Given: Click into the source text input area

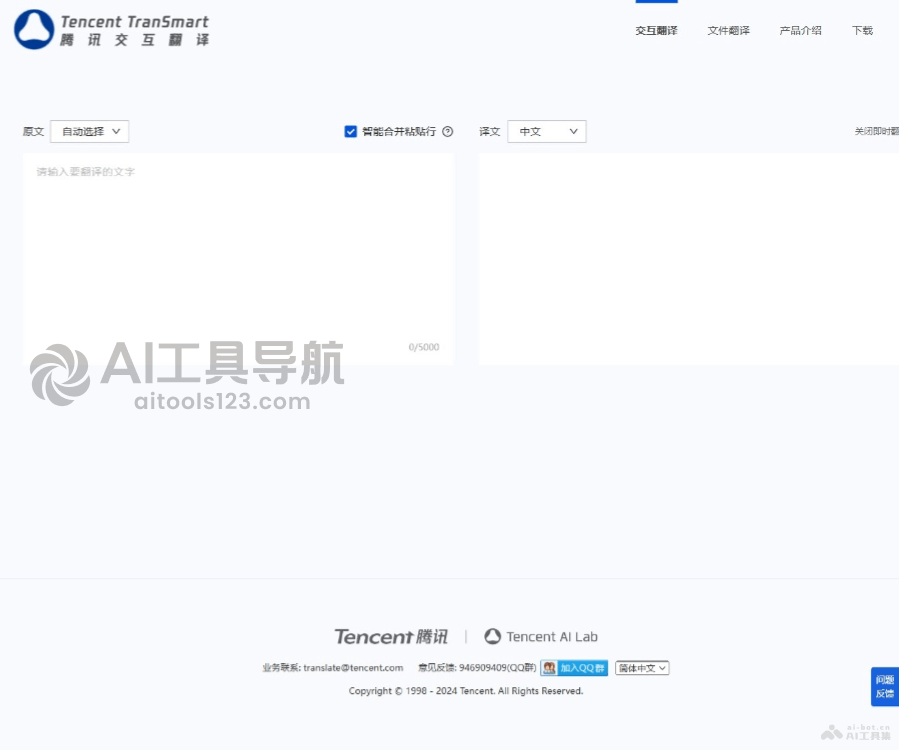Looking at the screenshot, I should tap(238, 258).
